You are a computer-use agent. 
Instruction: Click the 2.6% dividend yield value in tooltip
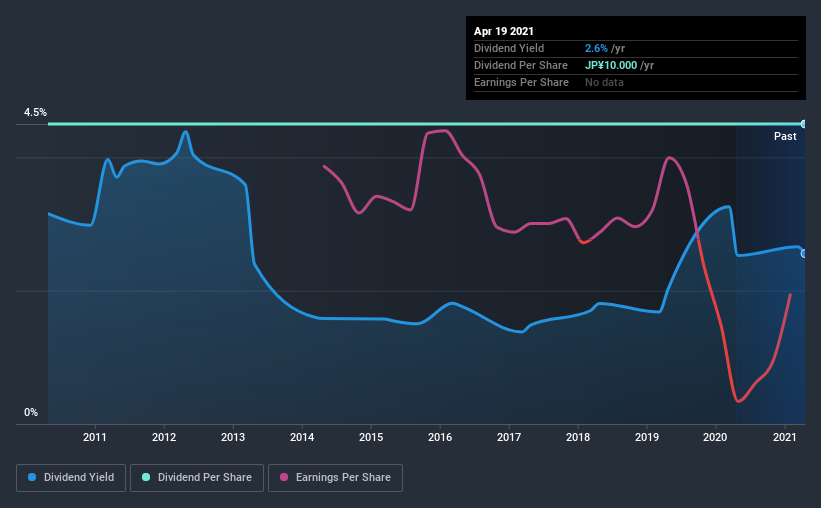coord(596,48)
